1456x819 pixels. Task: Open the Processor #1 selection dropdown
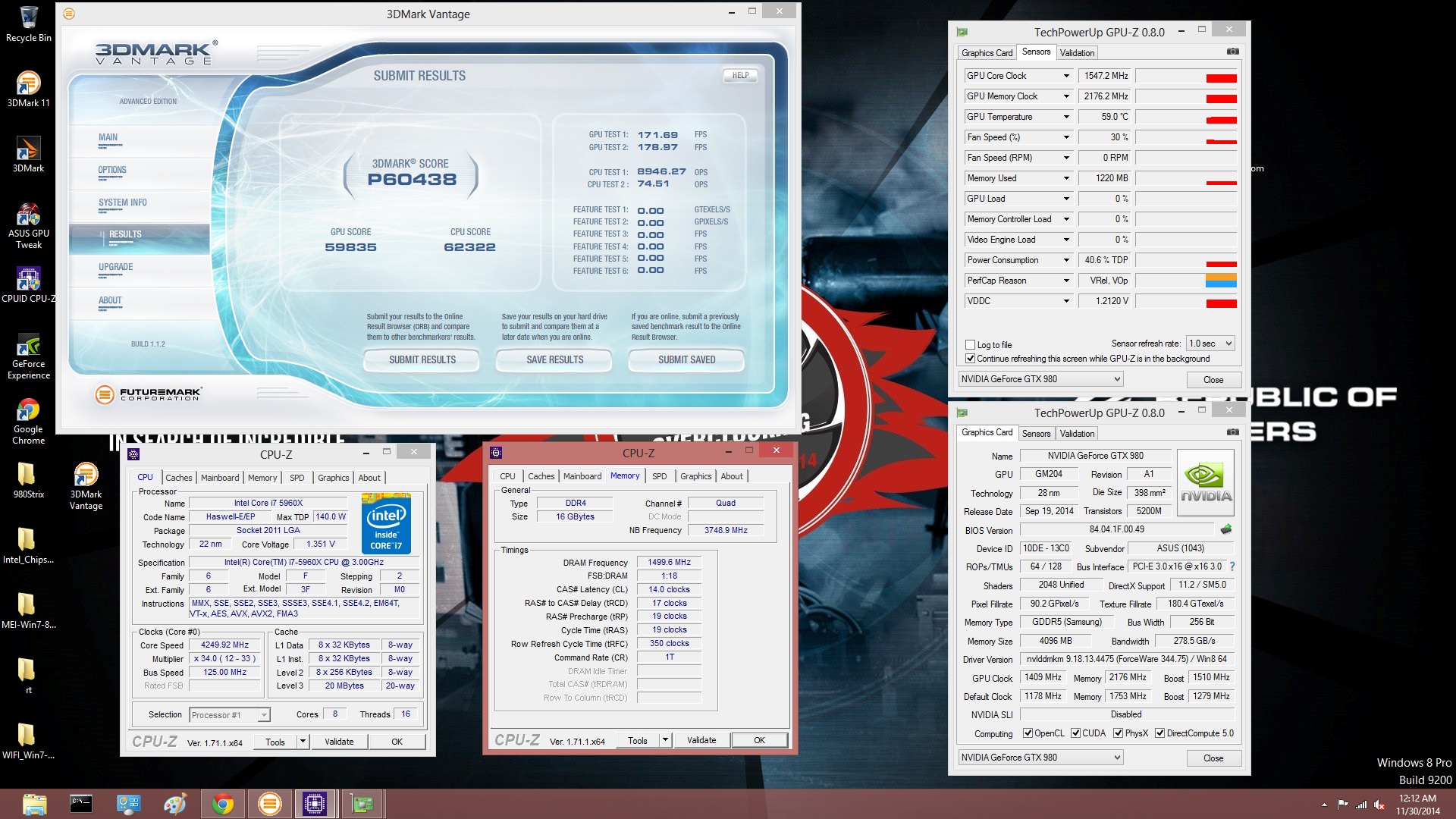point(230,715)
